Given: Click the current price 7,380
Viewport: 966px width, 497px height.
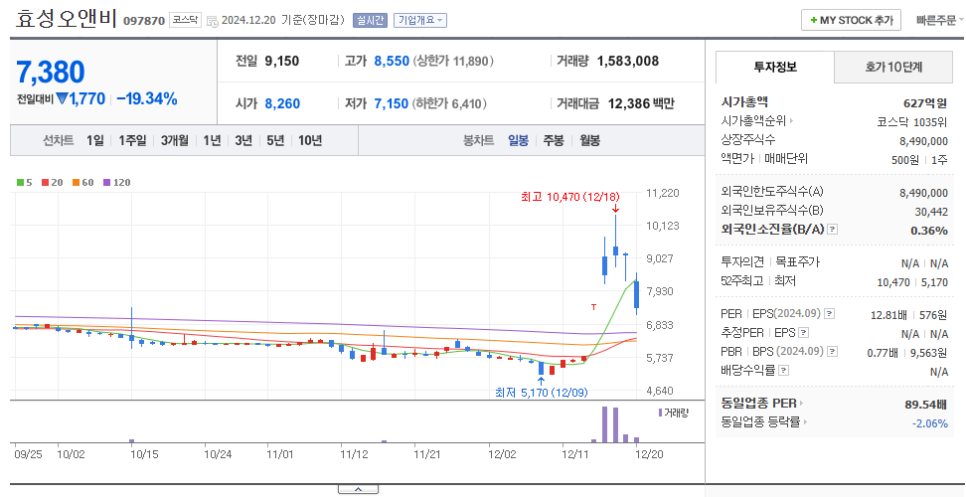Looking at the screenshot, I should coord(51,73).
